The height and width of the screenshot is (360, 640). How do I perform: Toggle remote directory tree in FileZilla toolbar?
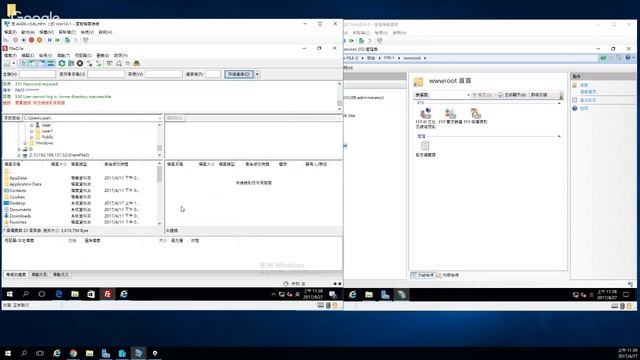pyautogui.click(x=42, y=64)
